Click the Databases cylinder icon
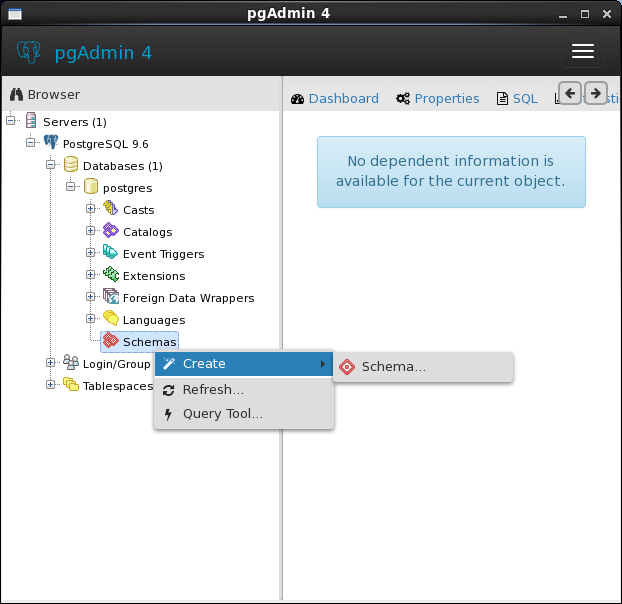 pyautogui.click(x=71, y=164)
